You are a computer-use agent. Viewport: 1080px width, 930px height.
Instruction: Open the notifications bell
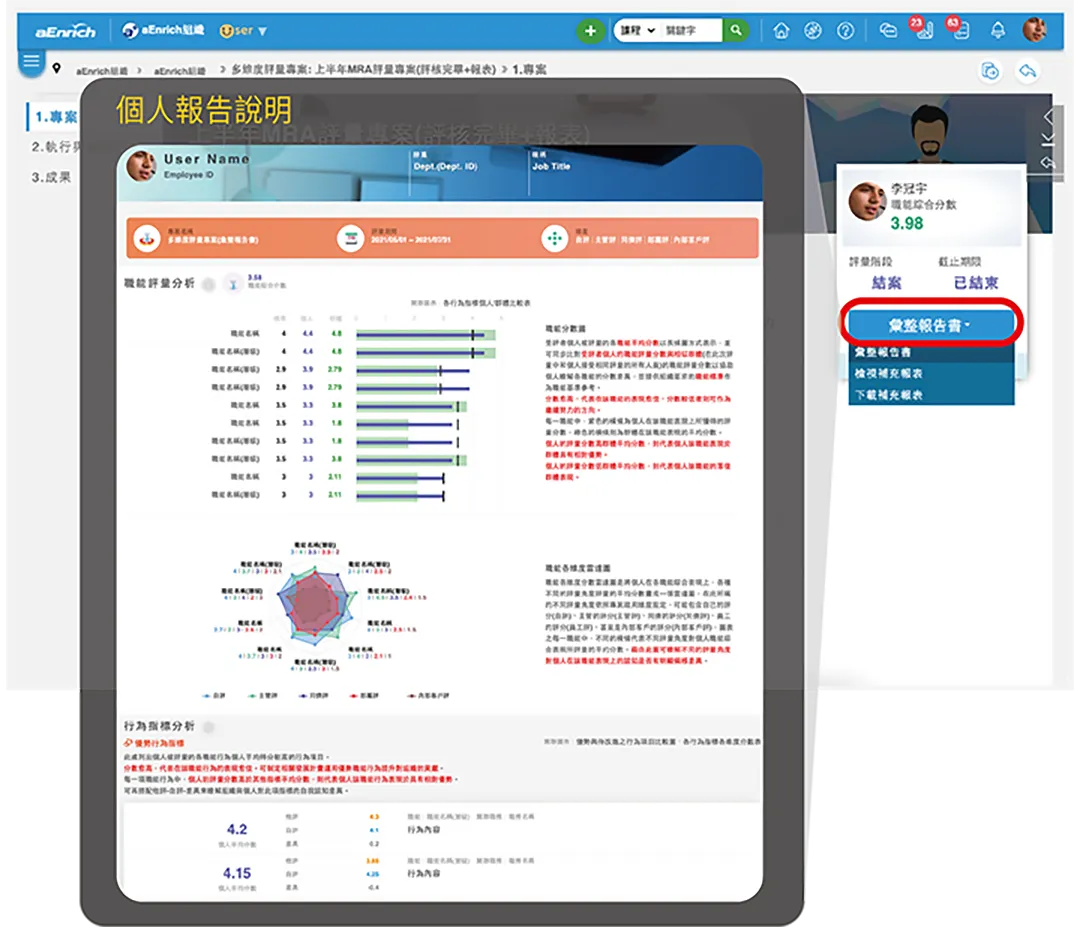coord(997,31)
